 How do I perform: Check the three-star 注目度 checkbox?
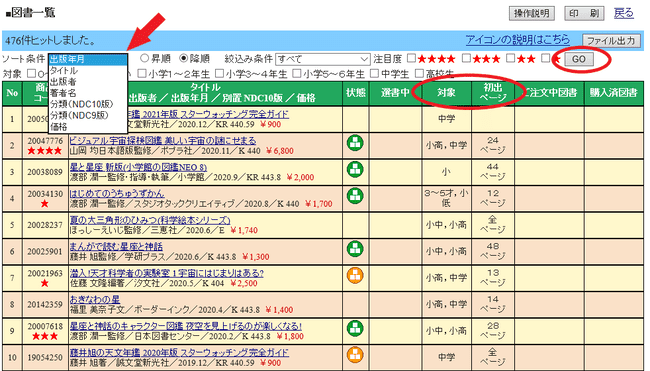pos(466,58)
